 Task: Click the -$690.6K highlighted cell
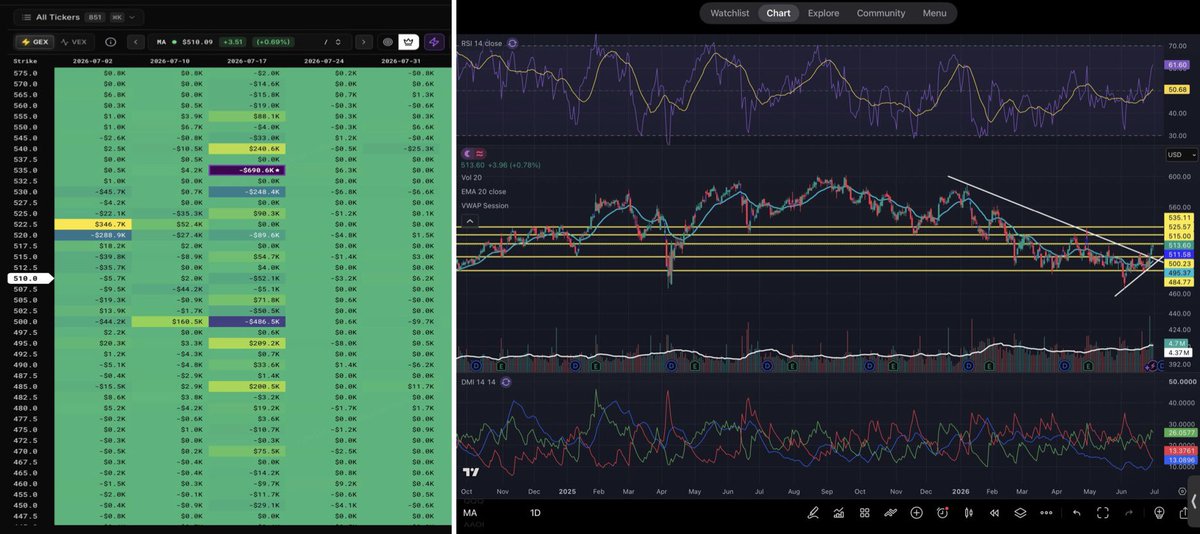[246, 170]
